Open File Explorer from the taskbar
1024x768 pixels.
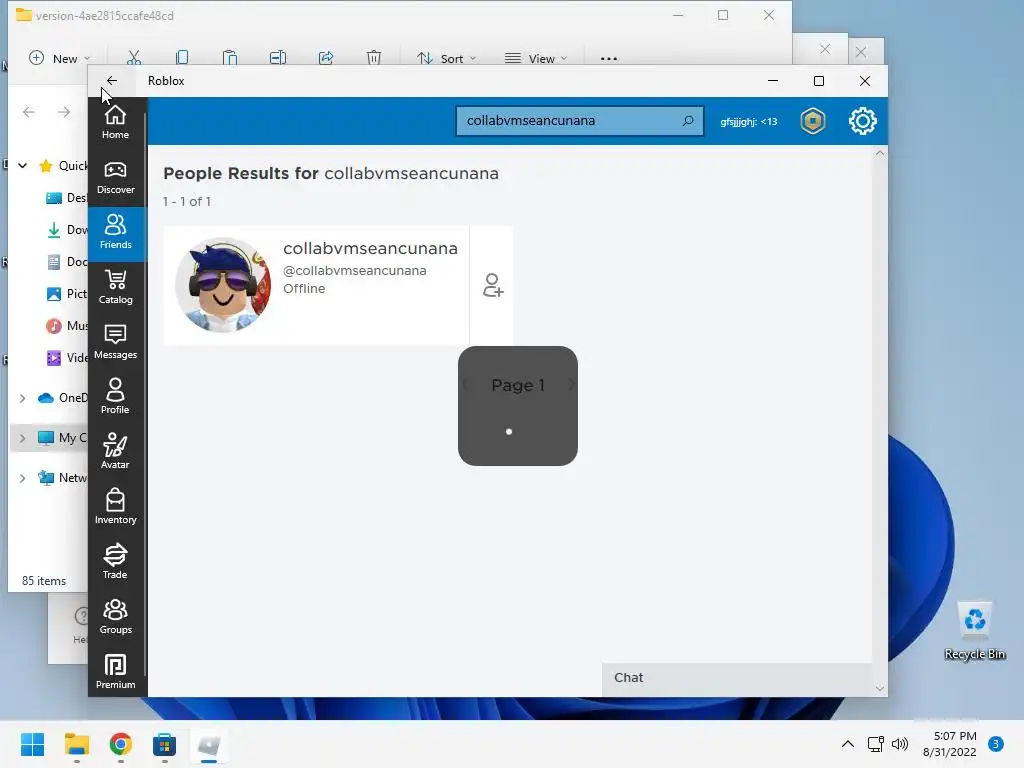click(76, 744)
